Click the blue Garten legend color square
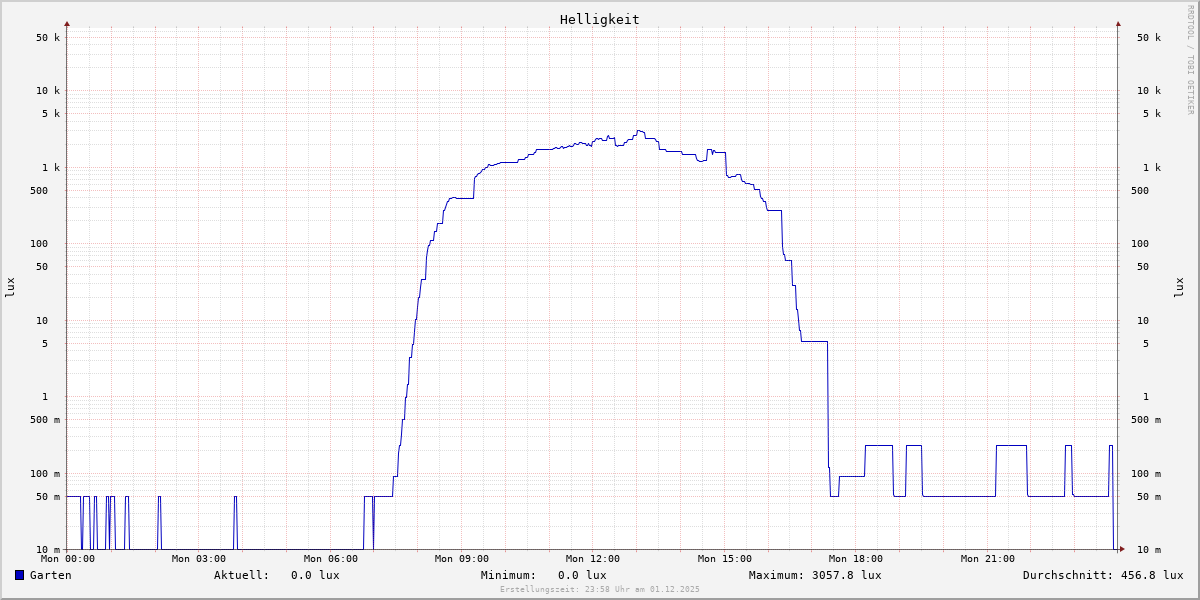Image resolution: width=1200 pixels, height=600 pixels. click(x=19, y=575)
